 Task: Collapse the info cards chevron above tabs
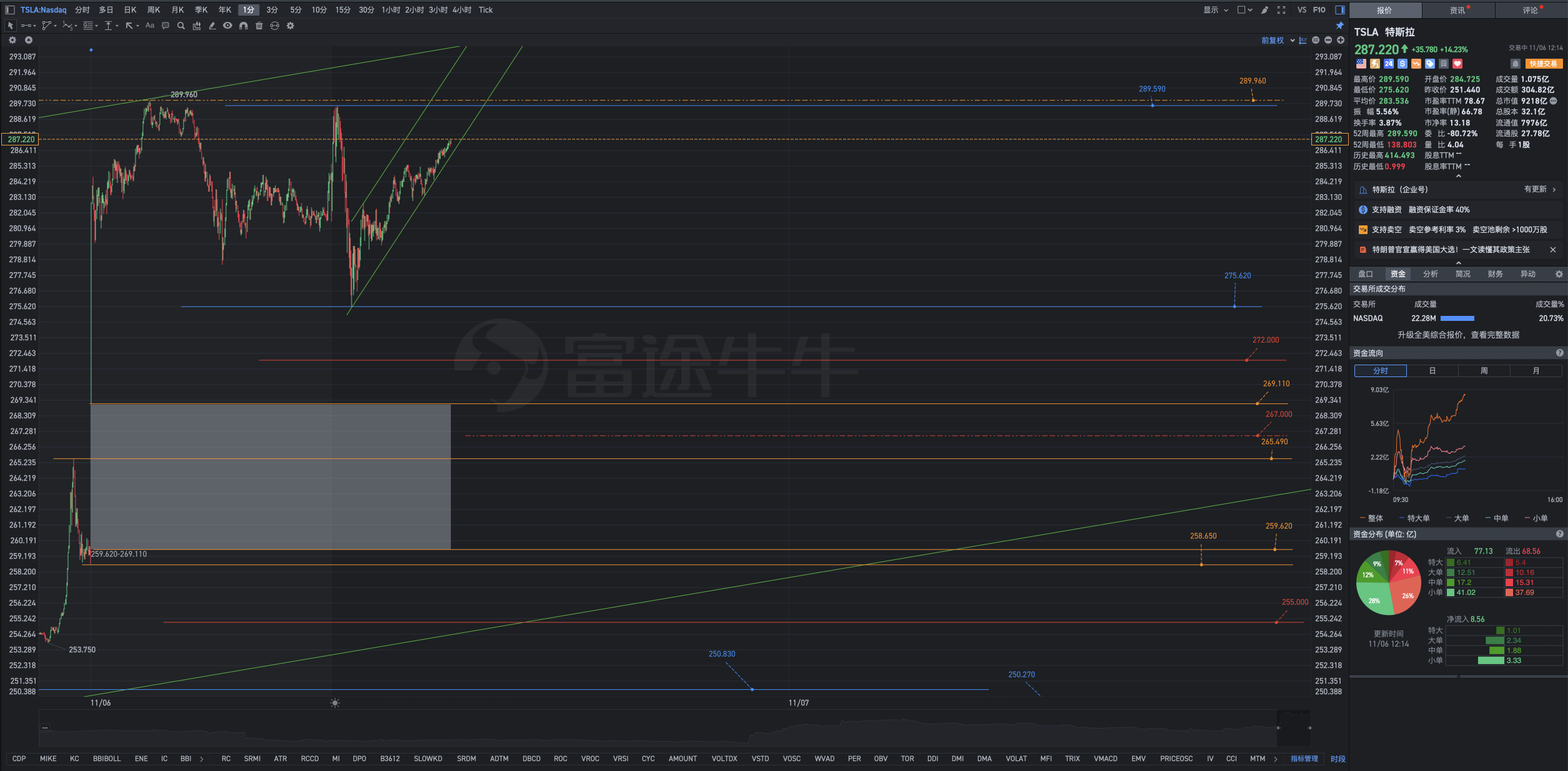1459,263
